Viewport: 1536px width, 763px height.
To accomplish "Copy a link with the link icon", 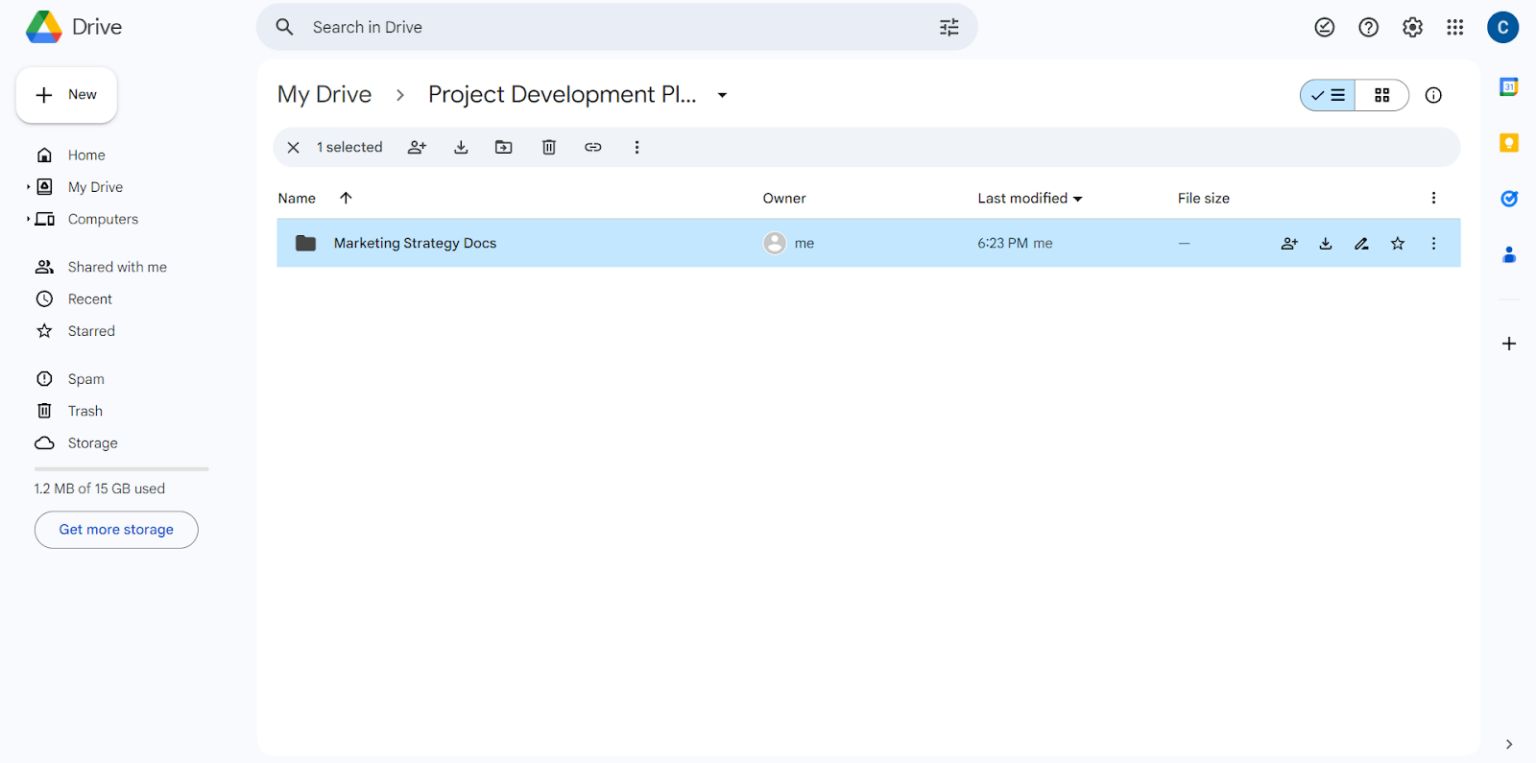I will (593, 147).
